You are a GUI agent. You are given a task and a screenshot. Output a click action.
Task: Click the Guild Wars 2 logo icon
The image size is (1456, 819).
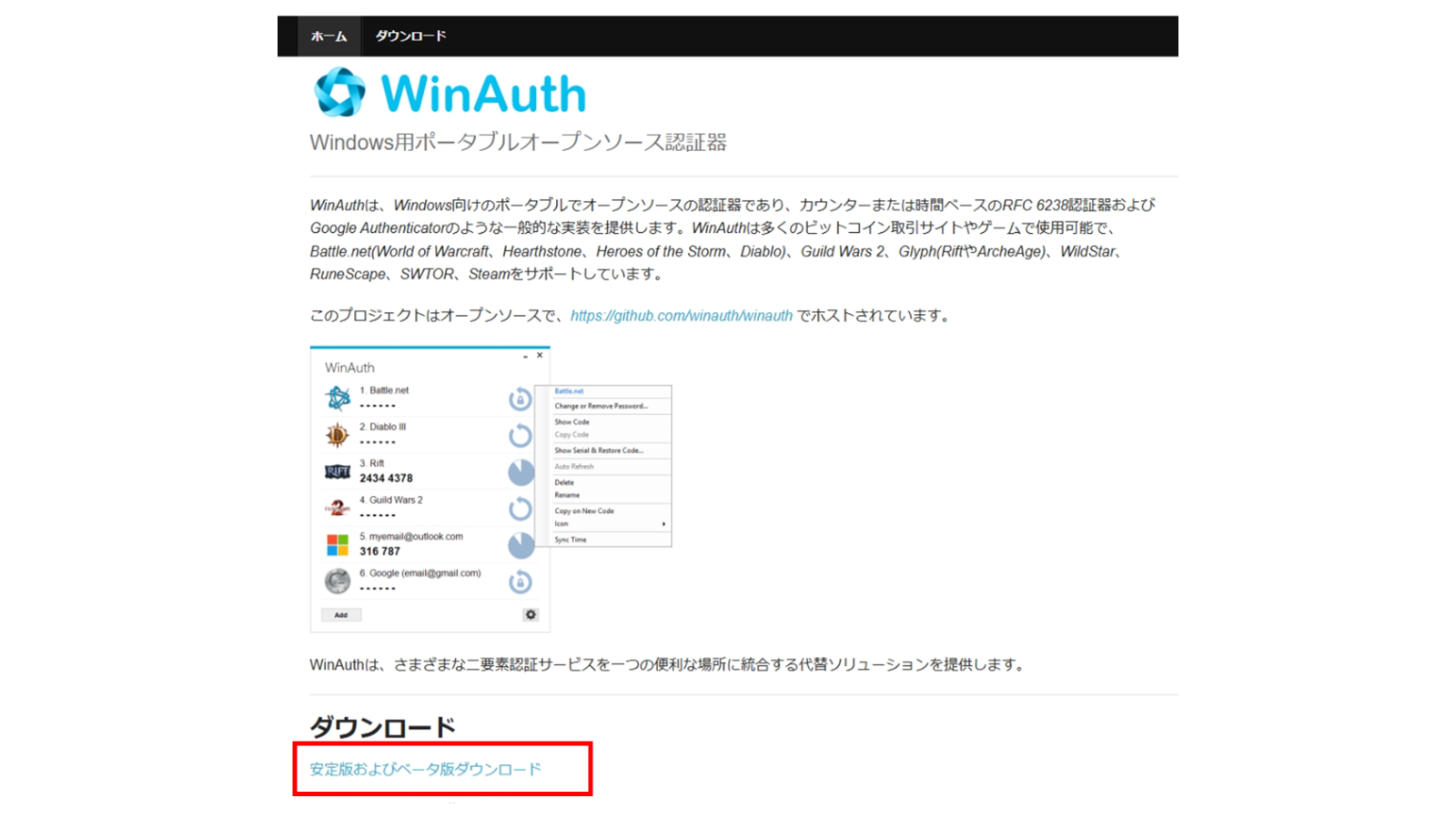point(338,508)
